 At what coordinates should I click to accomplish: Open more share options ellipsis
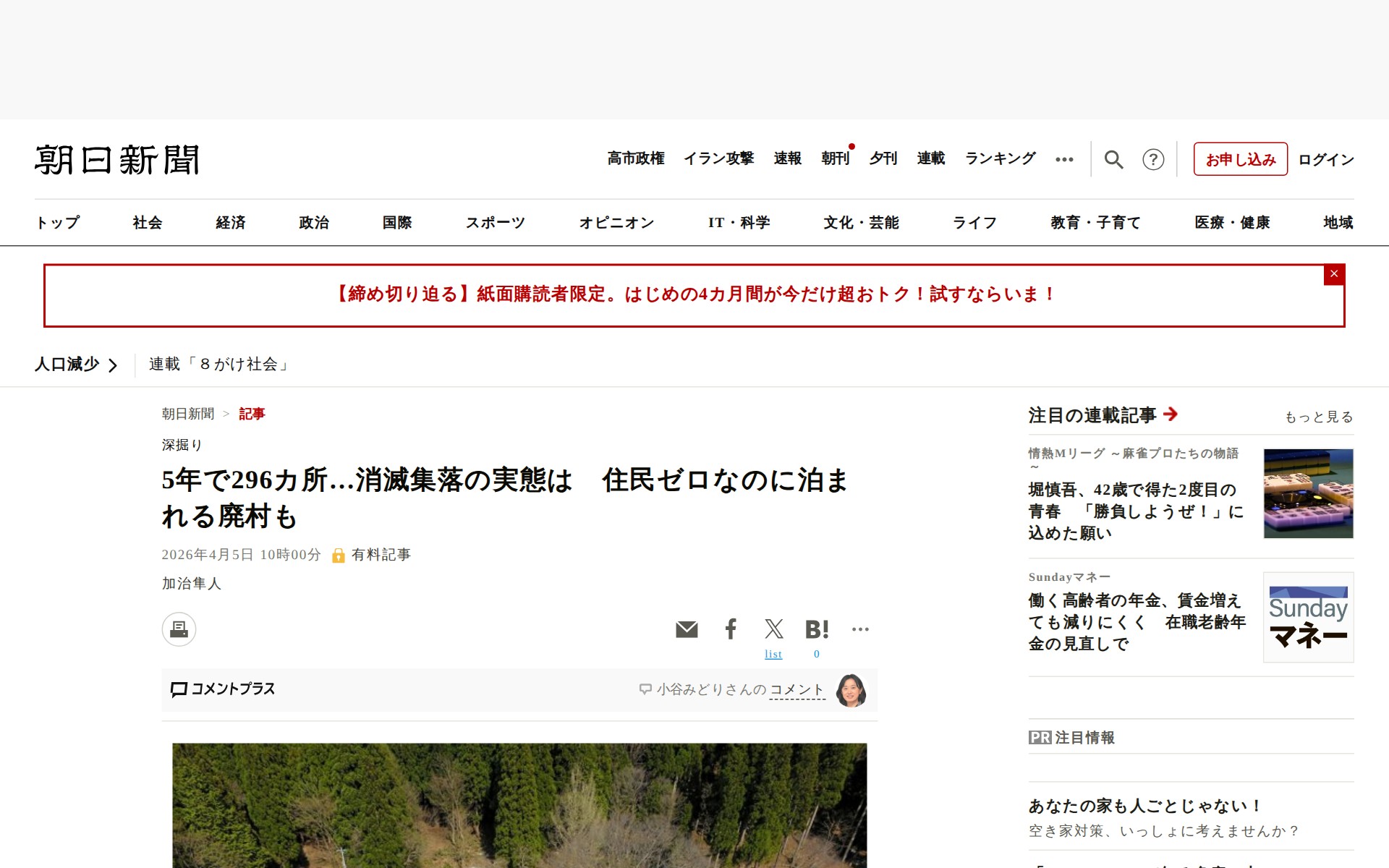click(860, 629)
